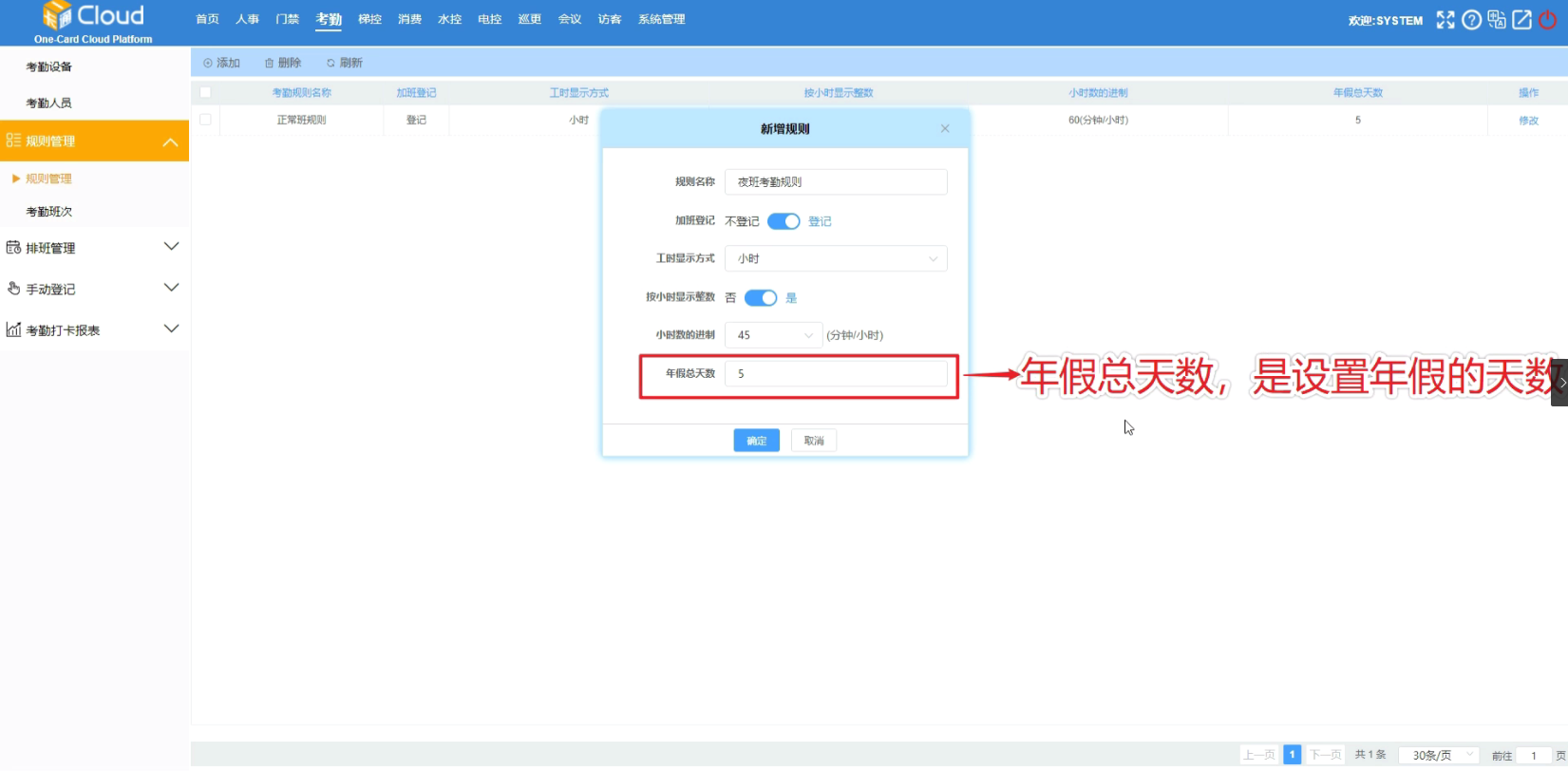This screenshot has width=1568, height=771.
Task: Toggle the 加班登记 switch
Action: click(x=784, y=221)
